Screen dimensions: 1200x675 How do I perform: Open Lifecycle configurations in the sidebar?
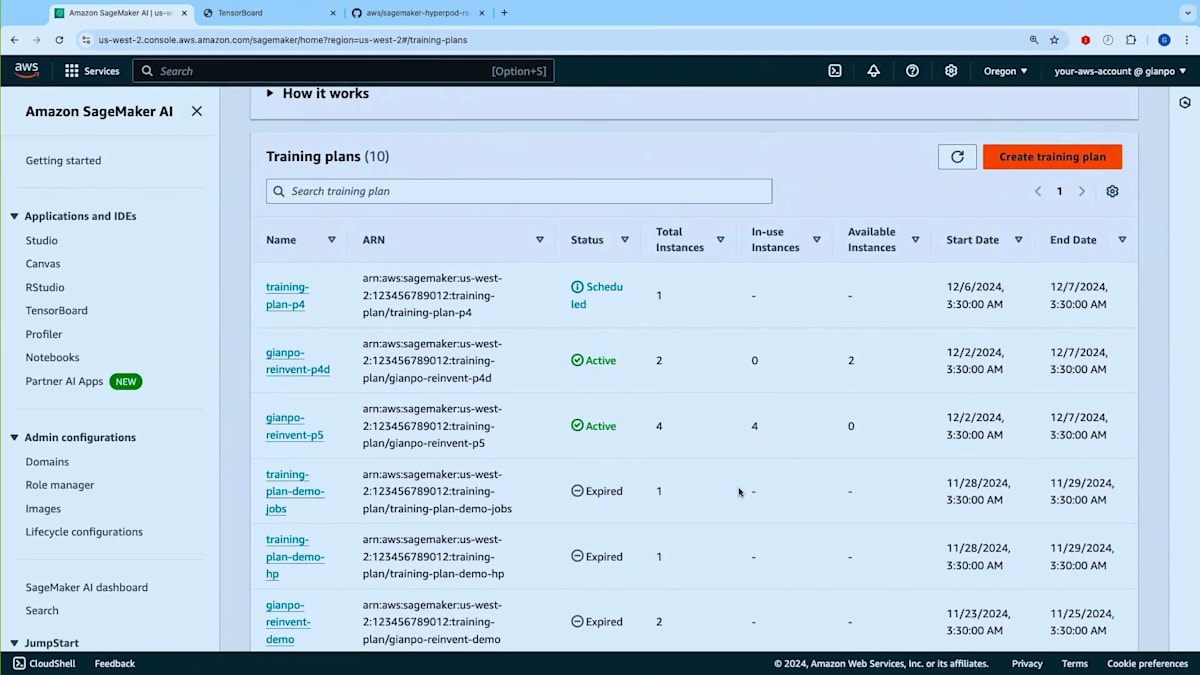pyautogui.click(x=84, y=532)
